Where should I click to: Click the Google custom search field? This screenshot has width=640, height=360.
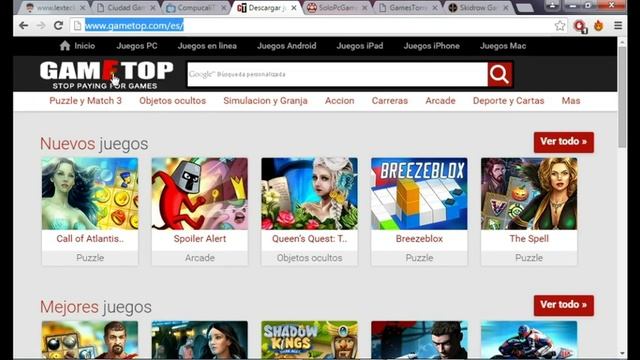[337, 74]
